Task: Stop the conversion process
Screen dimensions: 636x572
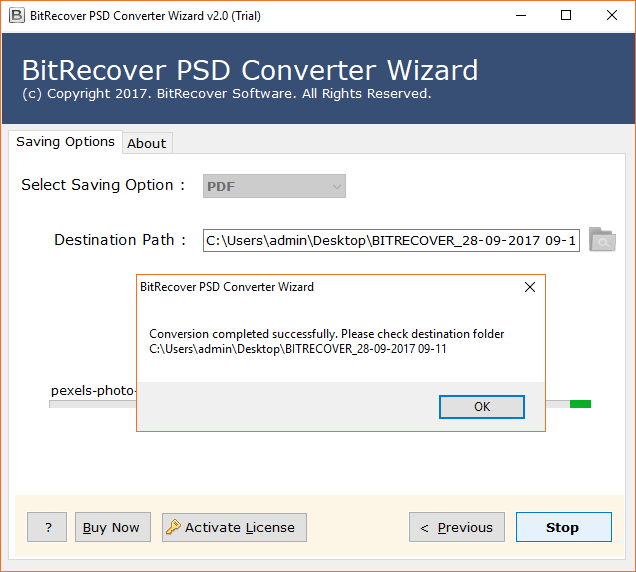Action: click(564, 527)
